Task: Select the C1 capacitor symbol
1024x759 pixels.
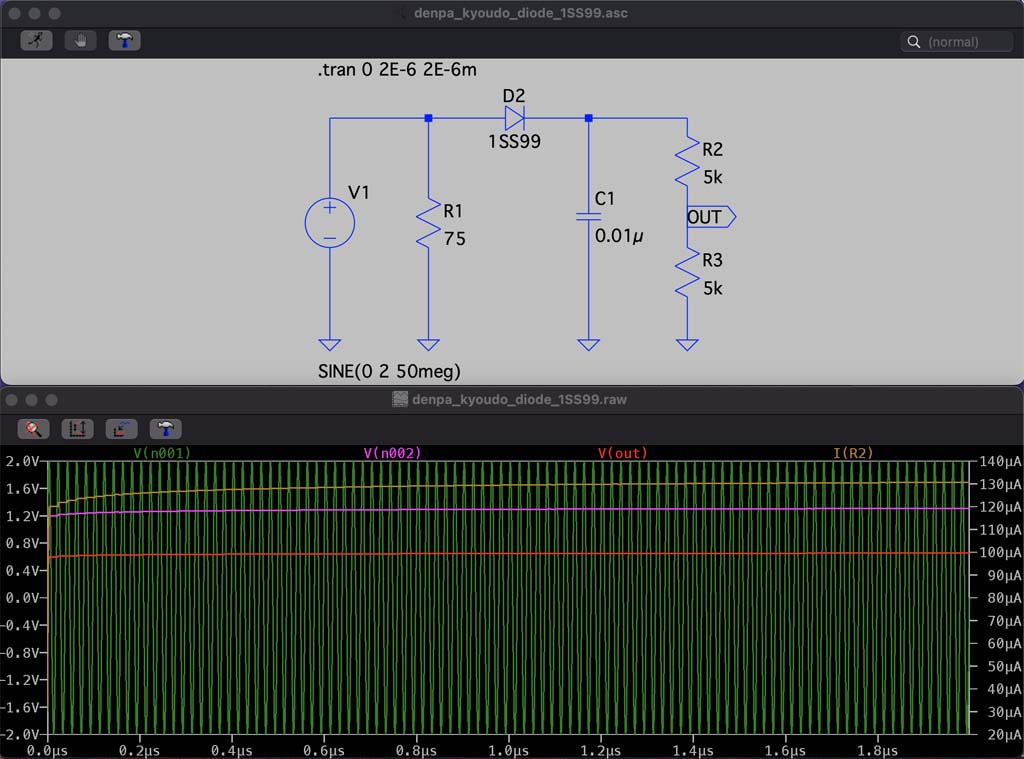Action: tap(588, 216)
